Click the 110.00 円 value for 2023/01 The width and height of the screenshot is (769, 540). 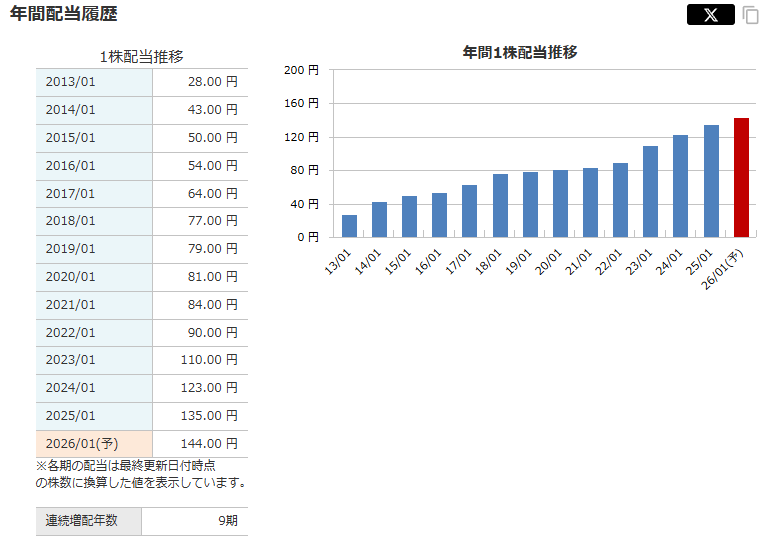(x=212, y=360)
